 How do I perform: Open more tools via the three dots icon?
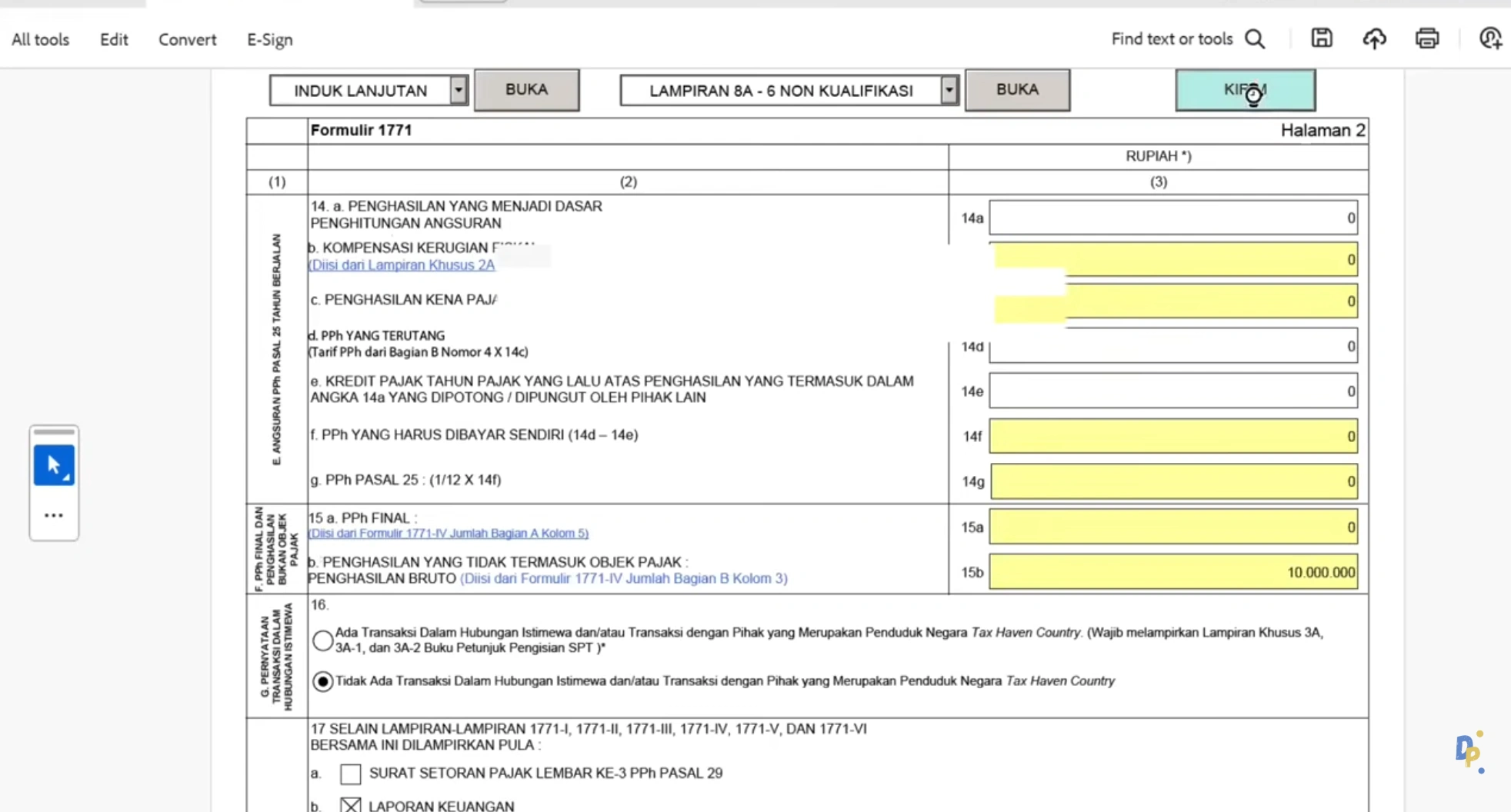pos(54,515)
